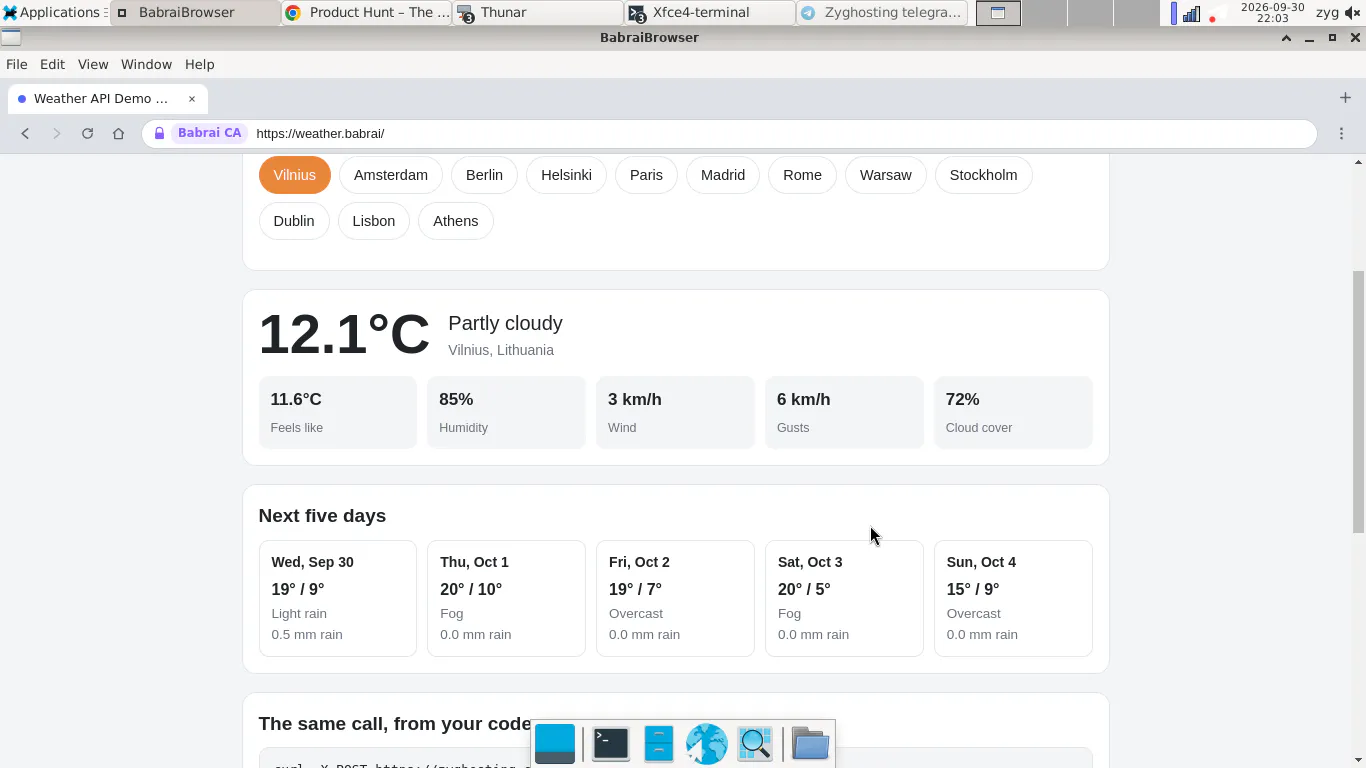This screenshot has width=1366, height=768.
Task: Switch to Thunar taskbar window
Action: 538,13
